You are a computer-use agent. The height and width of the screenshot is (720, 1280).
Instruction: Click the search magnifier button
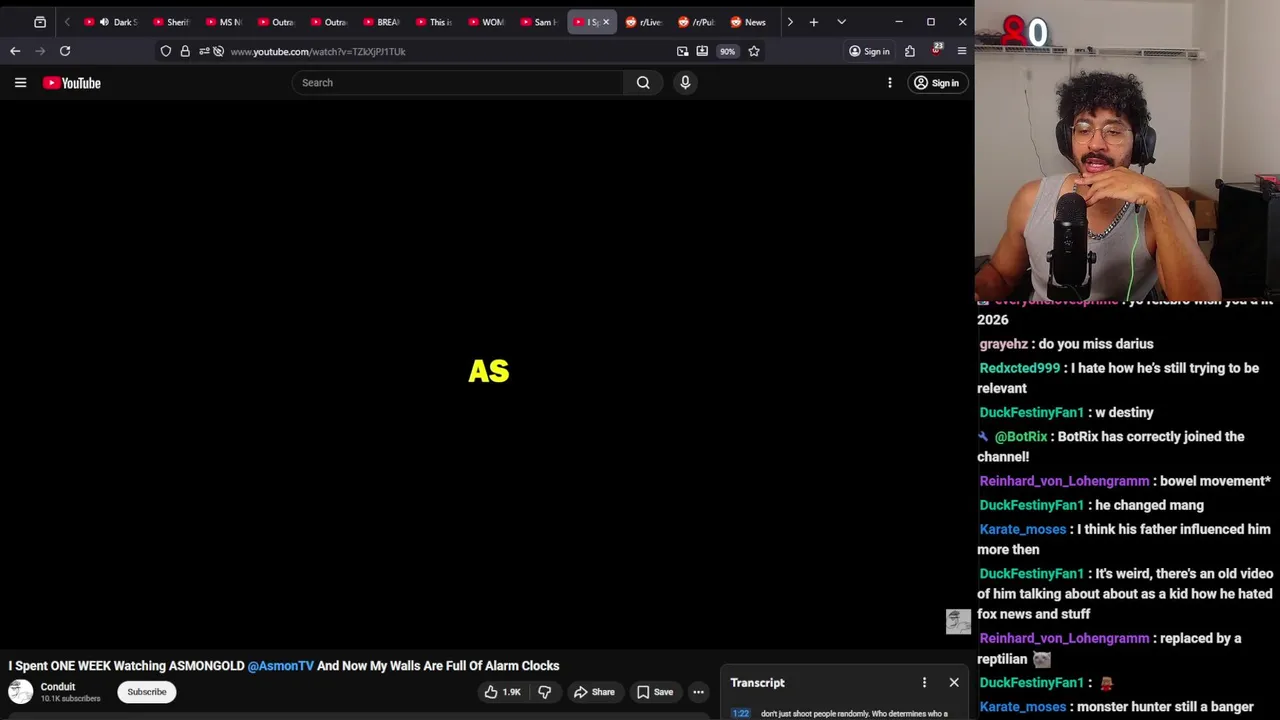(643, 83)
